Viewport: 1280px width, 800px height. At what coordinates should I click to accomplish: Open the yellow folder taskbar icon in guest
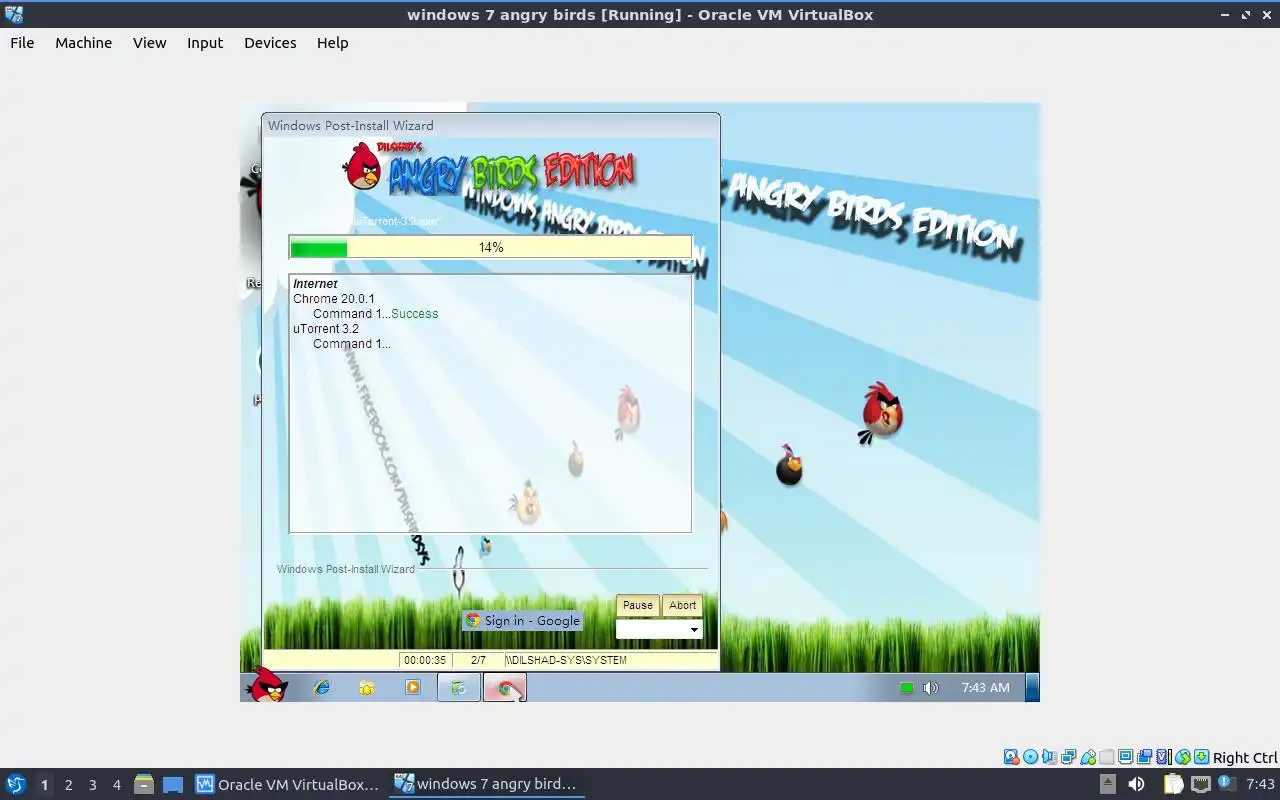coord(367,687)
